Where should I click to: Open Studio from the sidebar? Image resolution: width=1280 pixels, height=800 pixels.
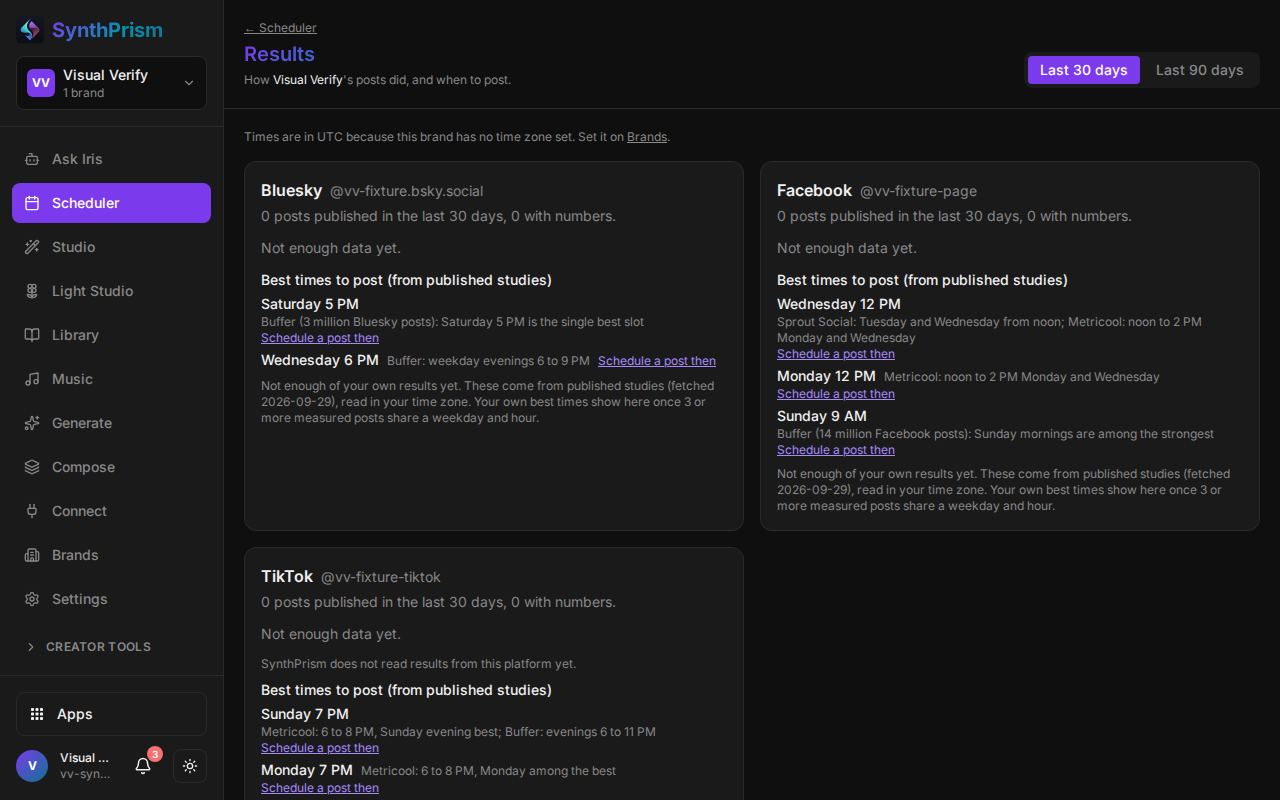coord(111,247)
